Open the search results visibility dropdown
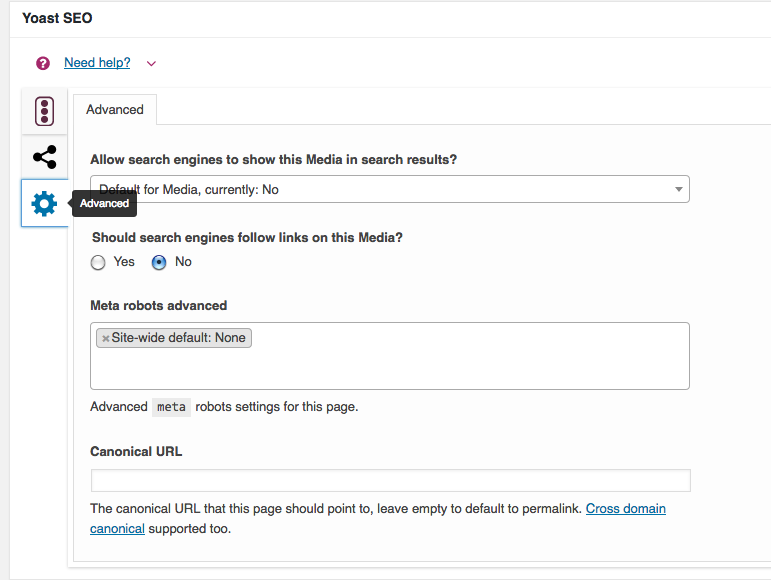 click(389, 189)
